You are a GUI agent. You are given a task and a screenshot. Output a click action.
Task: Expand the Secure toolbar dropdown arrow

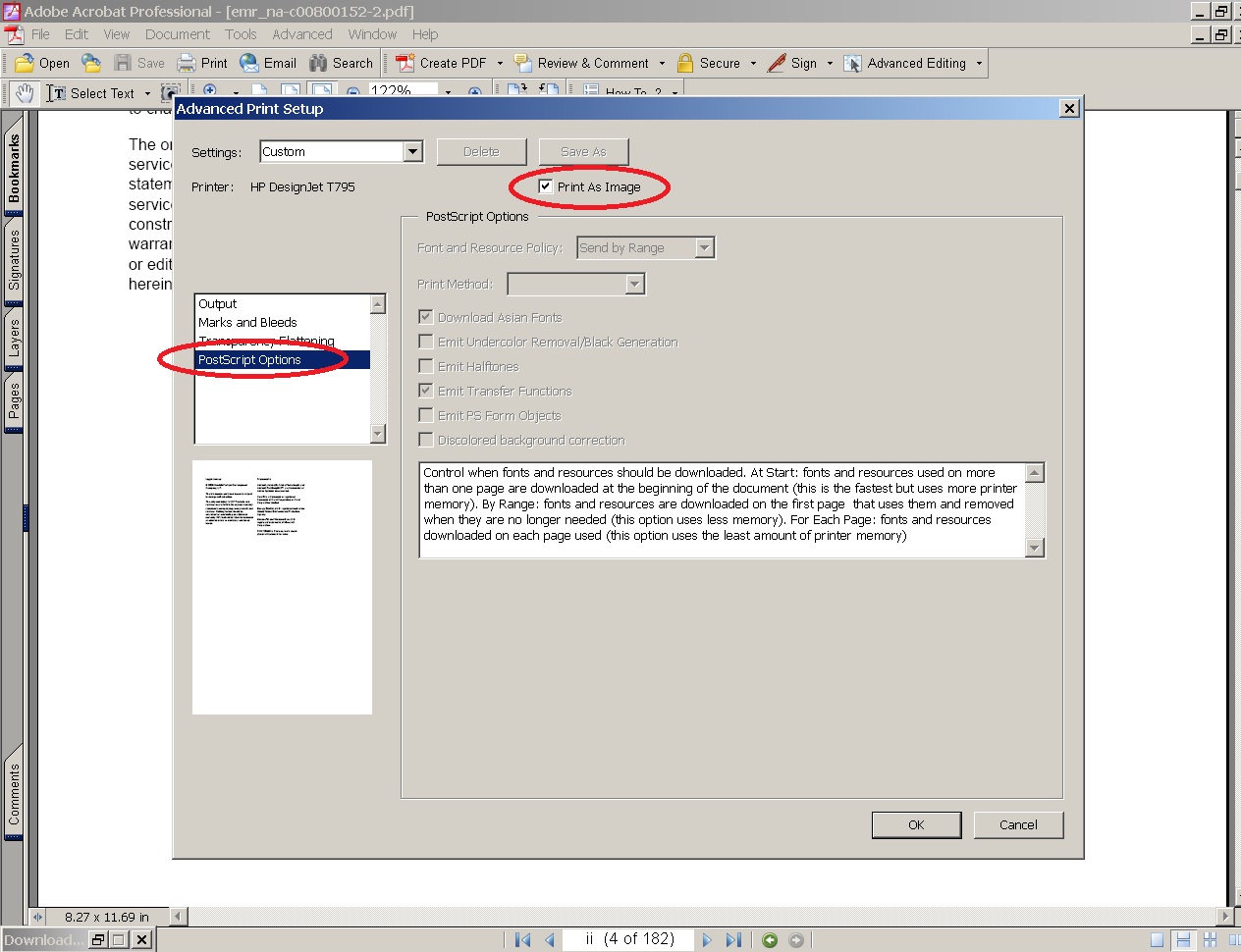coord(754,63)
